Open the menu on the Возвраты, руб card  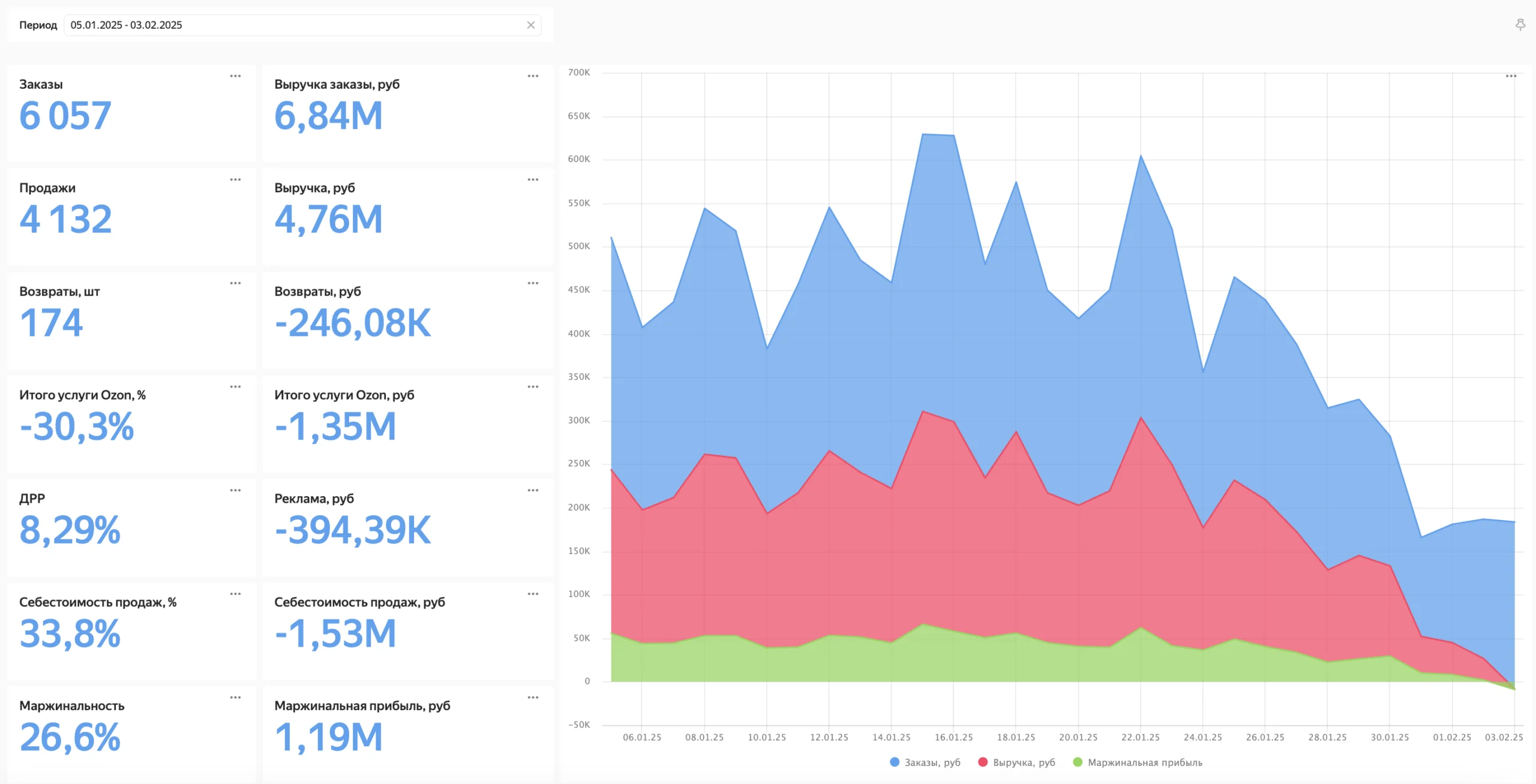(x=533, y=283)
